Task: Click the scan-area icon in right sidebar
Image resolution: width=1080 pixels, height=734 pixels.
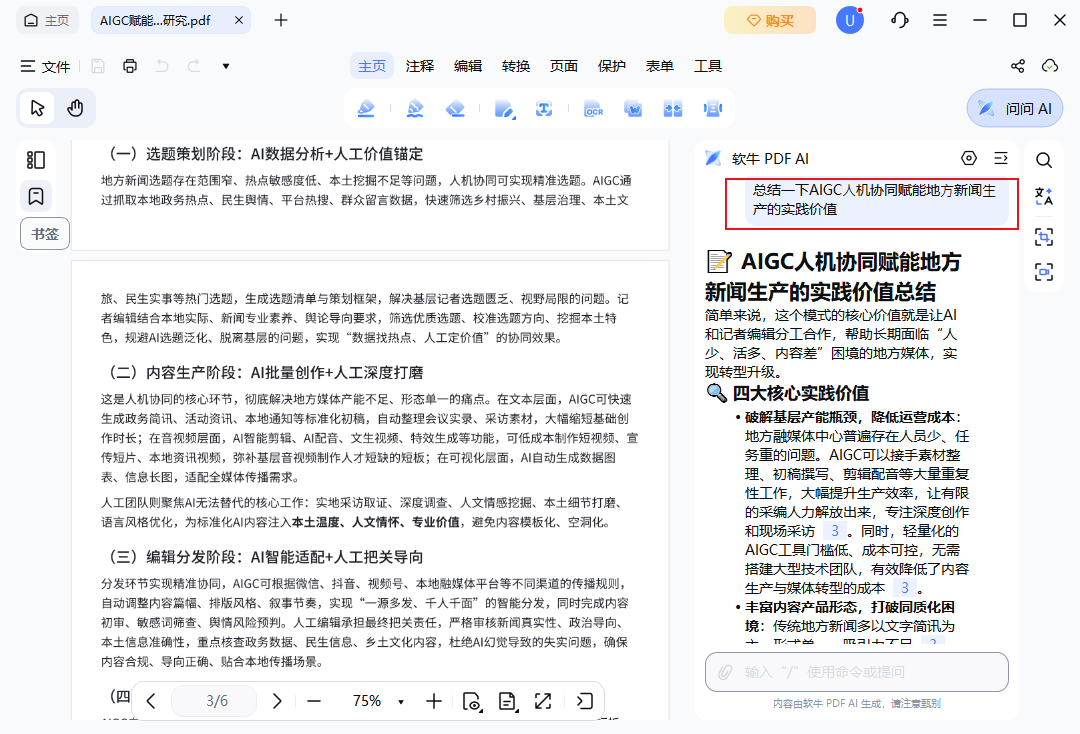Action: 1043,237
